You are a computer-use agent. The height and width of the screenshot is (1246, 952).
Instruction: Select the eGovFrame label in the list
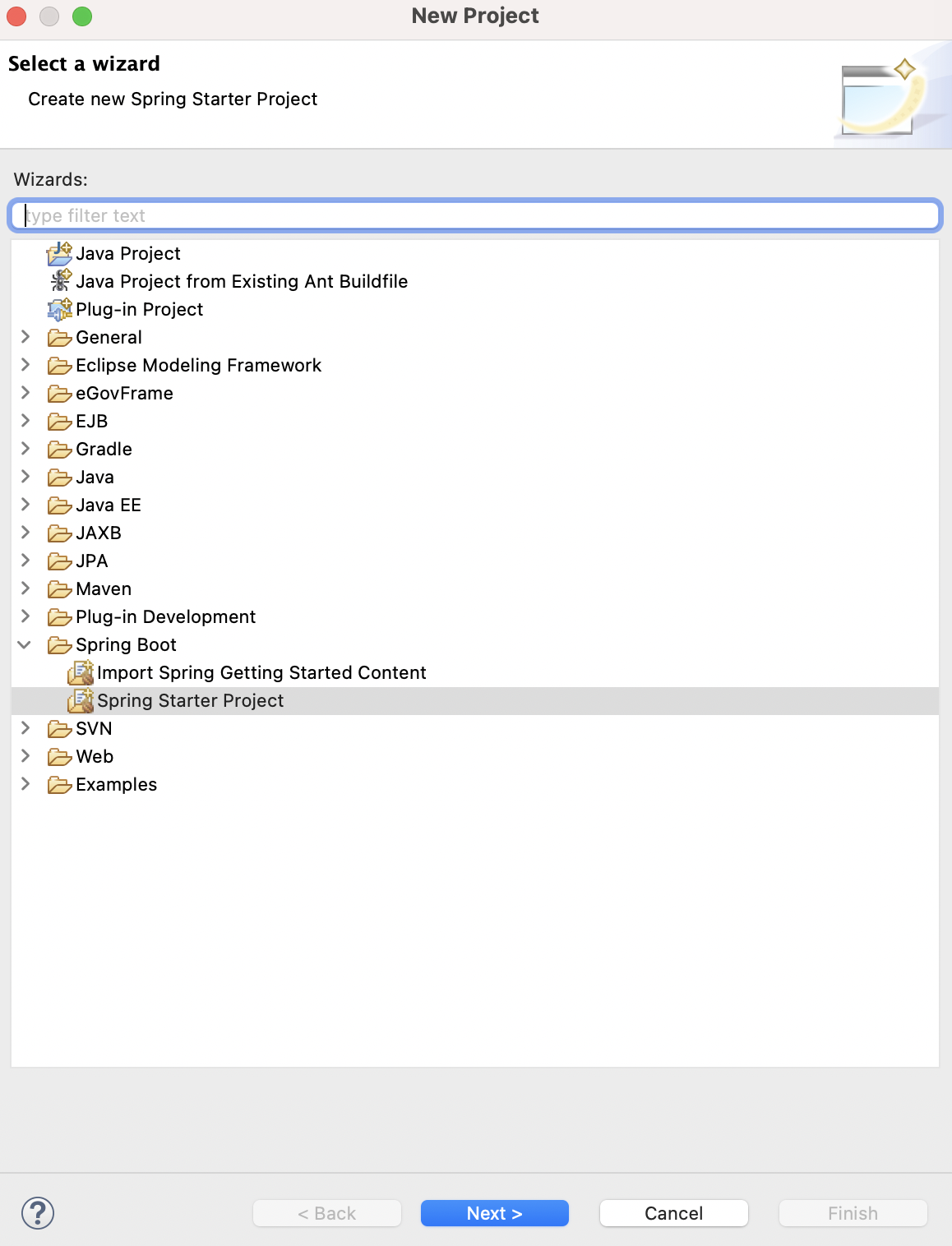click(124, 393)
